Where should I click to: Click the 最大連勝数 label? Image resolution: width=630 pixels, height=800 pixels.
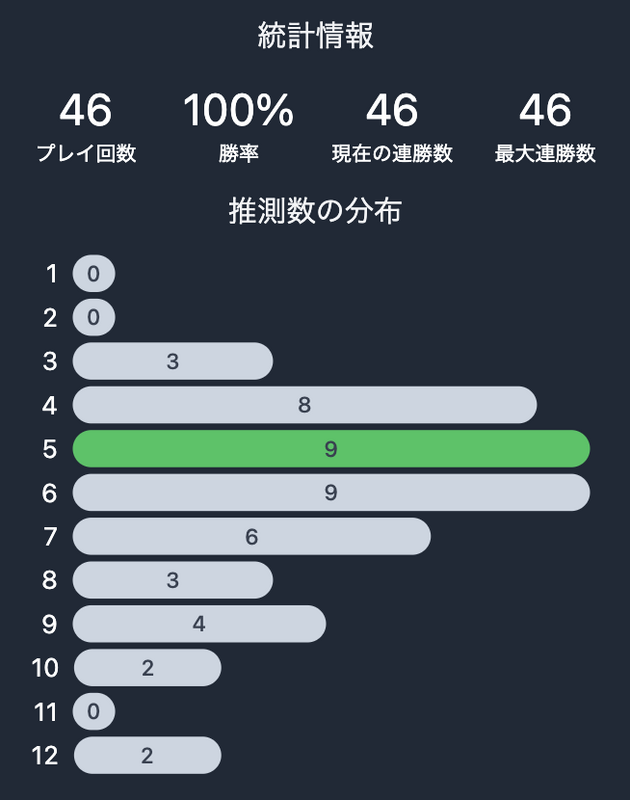pos(545,153)
